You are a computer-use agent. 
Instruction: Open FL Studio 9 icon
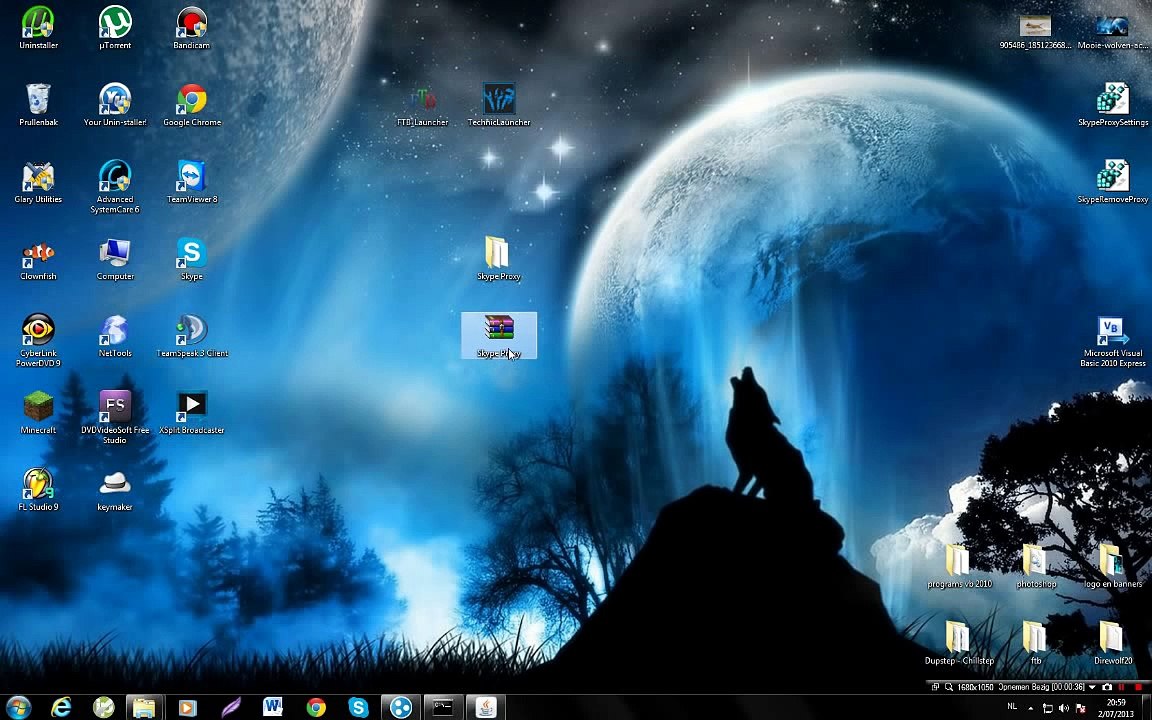38,490
